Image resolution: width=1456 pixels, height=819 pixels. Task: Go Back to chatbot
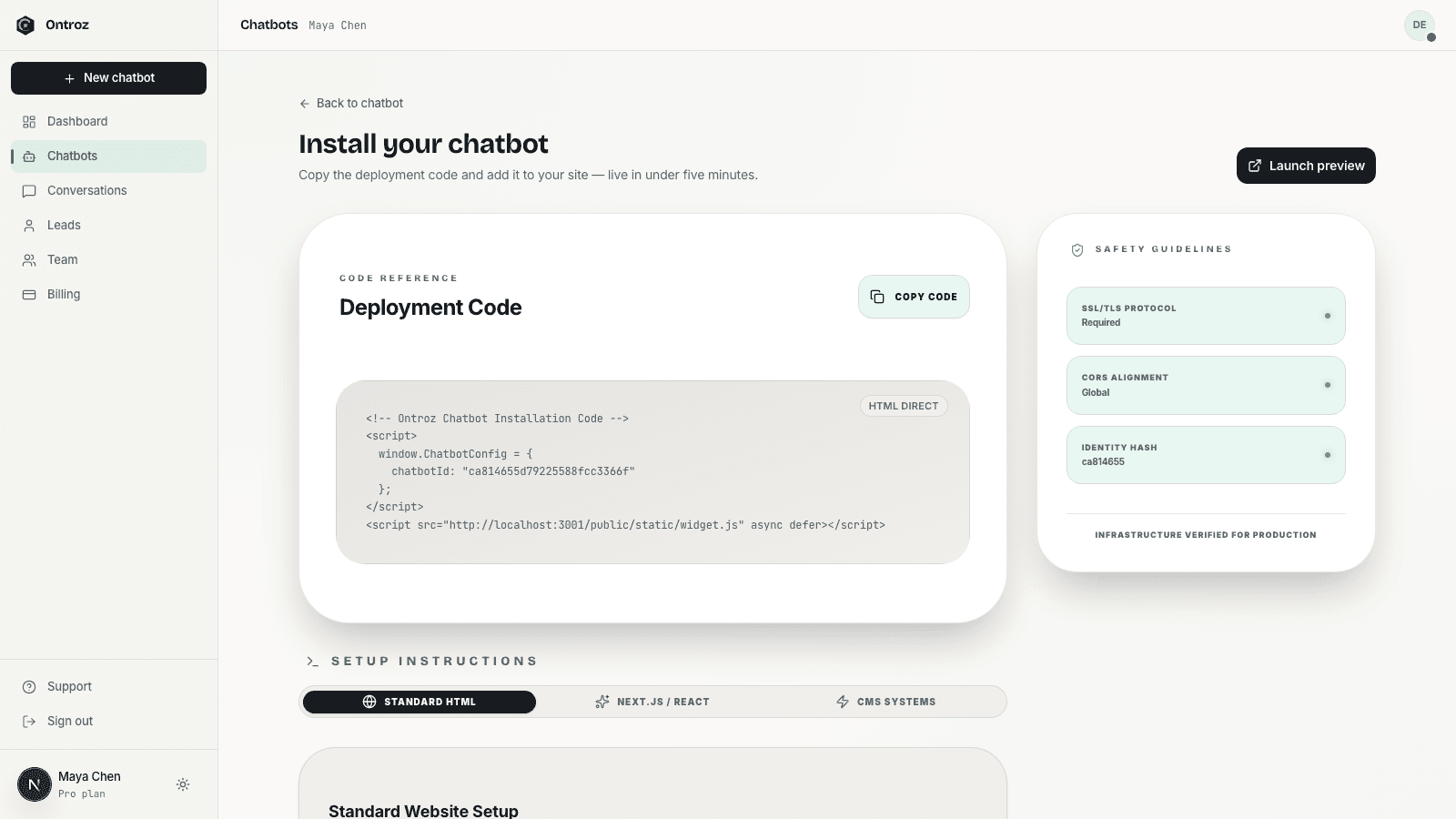351,104
